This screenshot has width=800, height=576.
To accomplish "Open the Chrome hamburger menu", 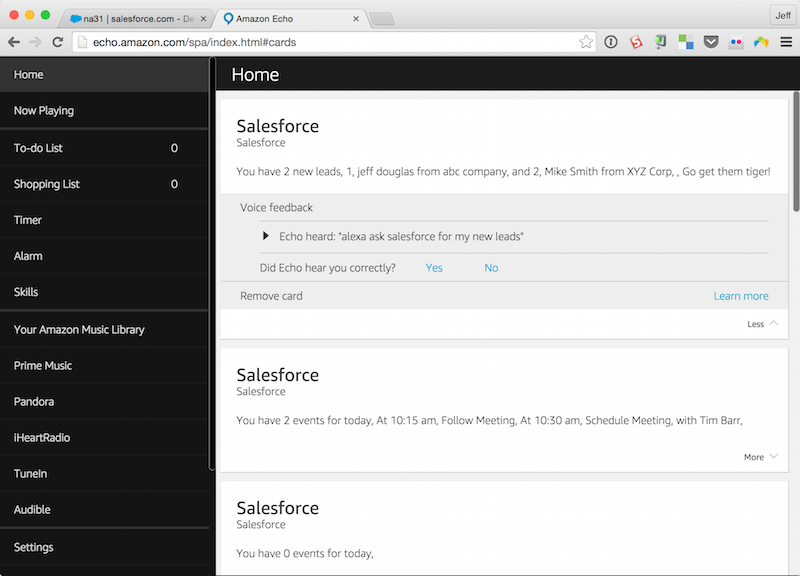I will (786, 42).
